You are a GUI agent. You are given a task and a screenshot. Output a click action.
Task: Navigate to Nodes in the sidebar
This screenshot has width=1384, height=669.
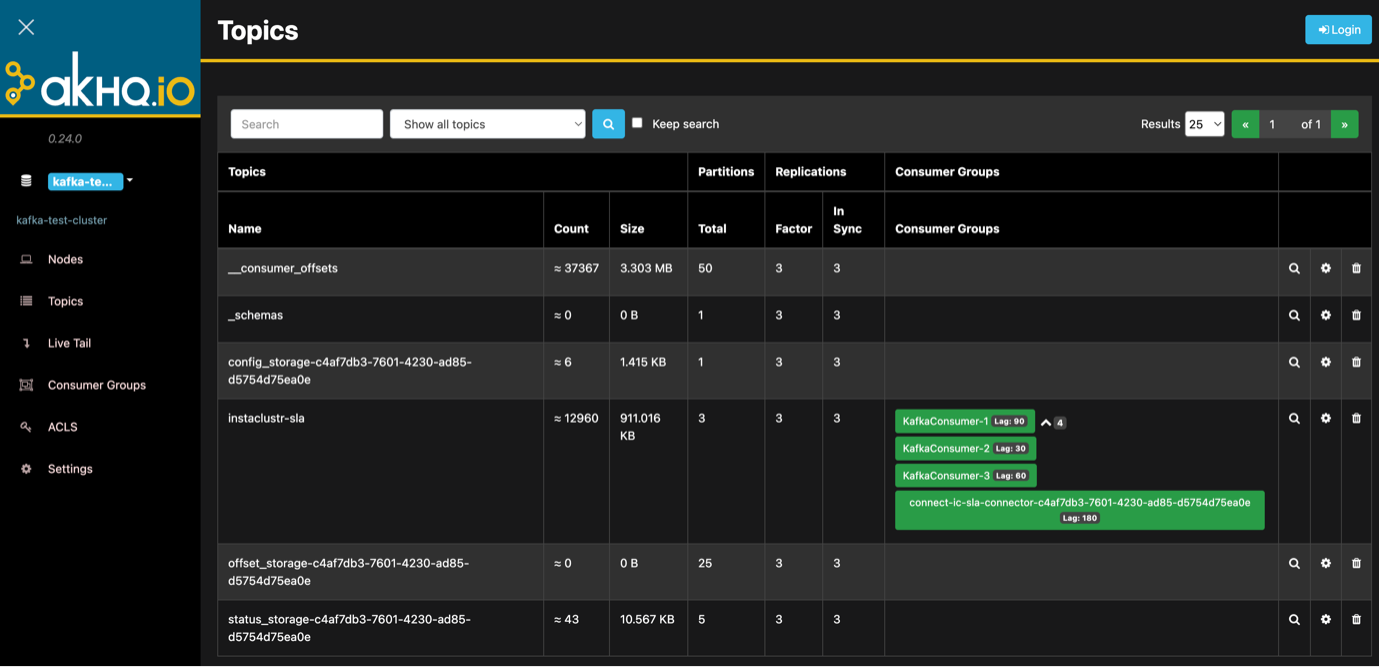click(x=65, y=259)
